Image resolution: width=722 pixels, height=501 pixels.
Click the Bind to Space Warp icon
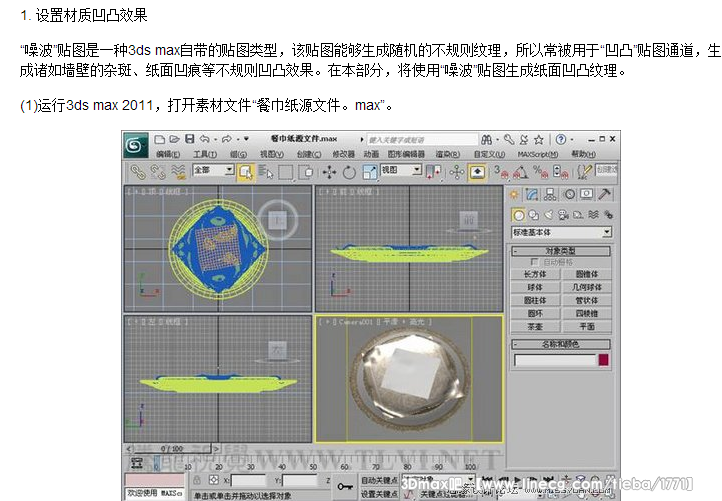(x=178, y=172)
